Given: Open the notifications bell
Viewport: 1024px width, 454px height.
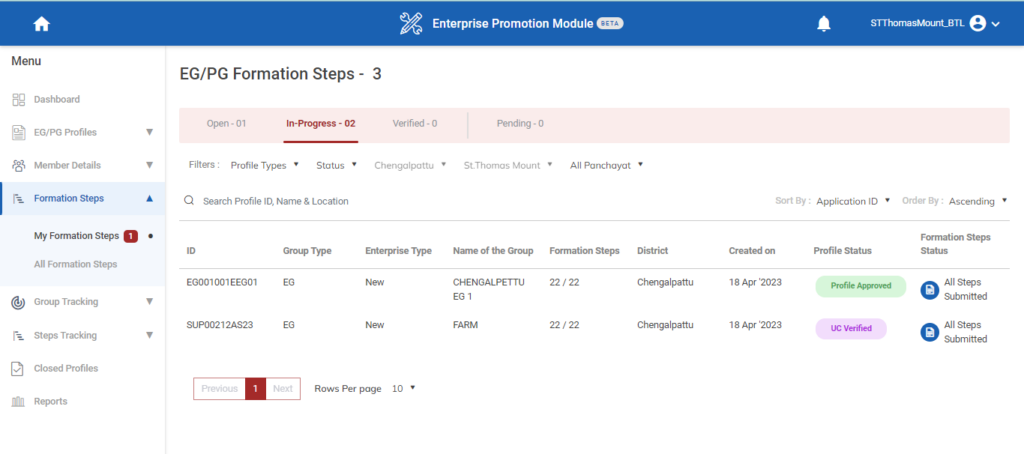Looking at the screenshot, I should (824, 24).
